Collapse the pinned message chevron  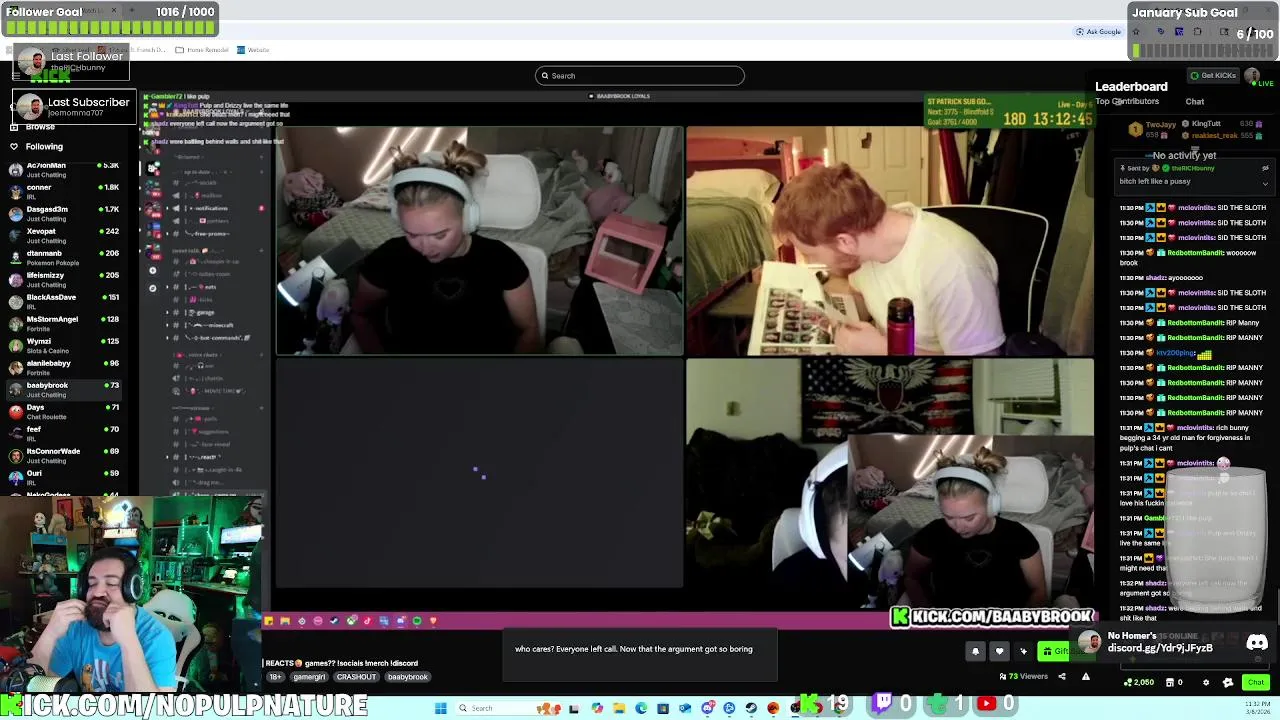[1265, 183]
